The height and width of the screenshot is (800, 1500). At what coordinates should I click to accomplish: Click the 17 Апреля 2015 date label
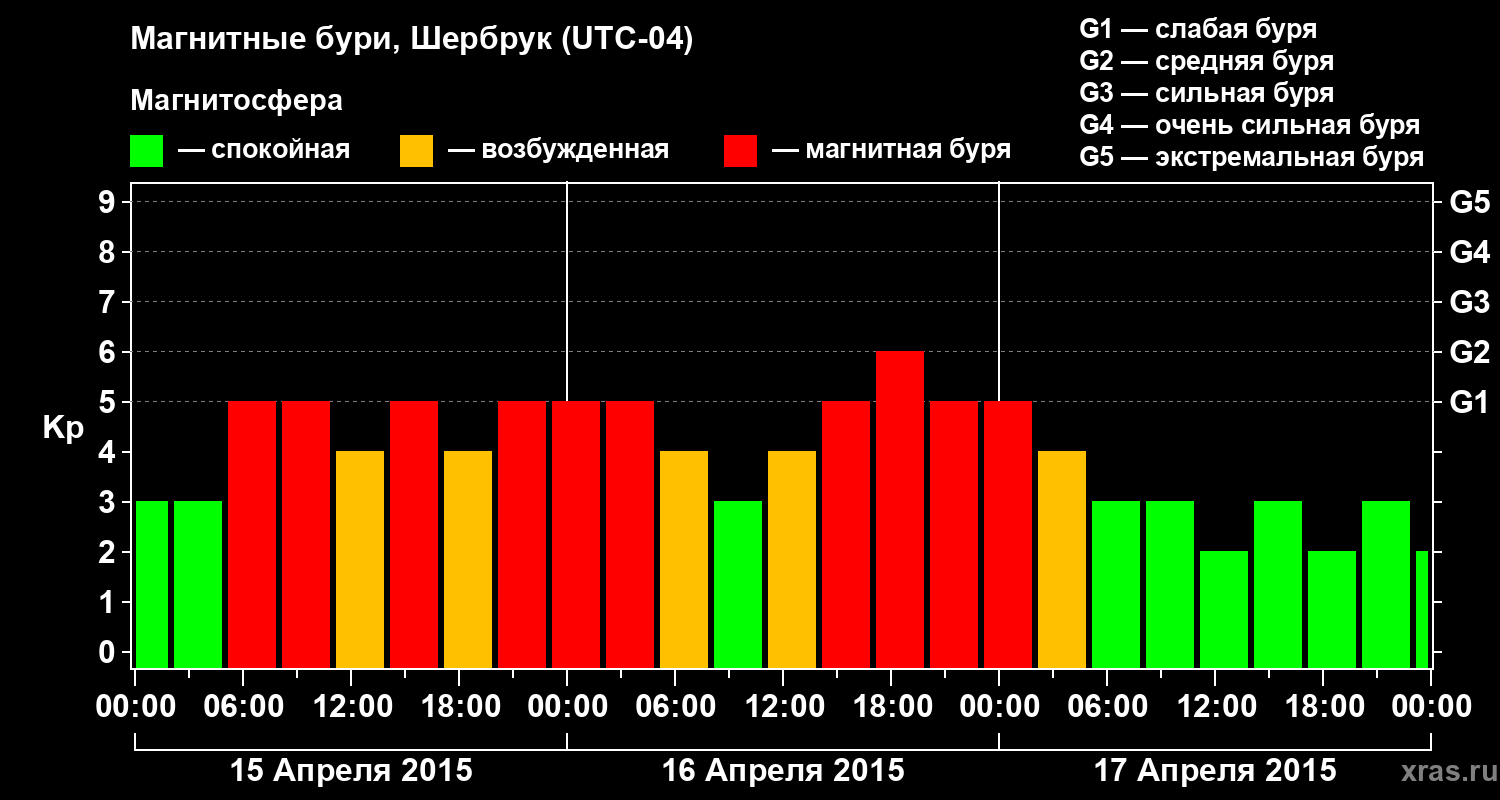(1215, 770)
